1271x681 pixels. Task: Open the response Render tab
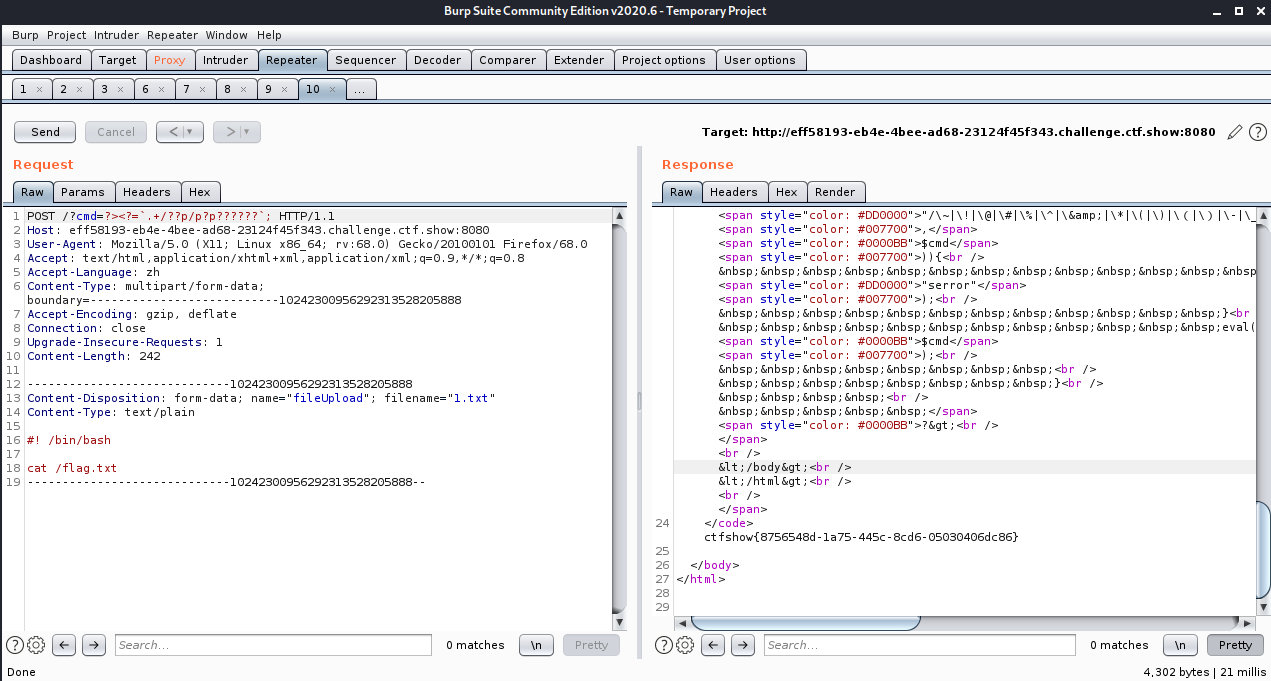[836, 192]
